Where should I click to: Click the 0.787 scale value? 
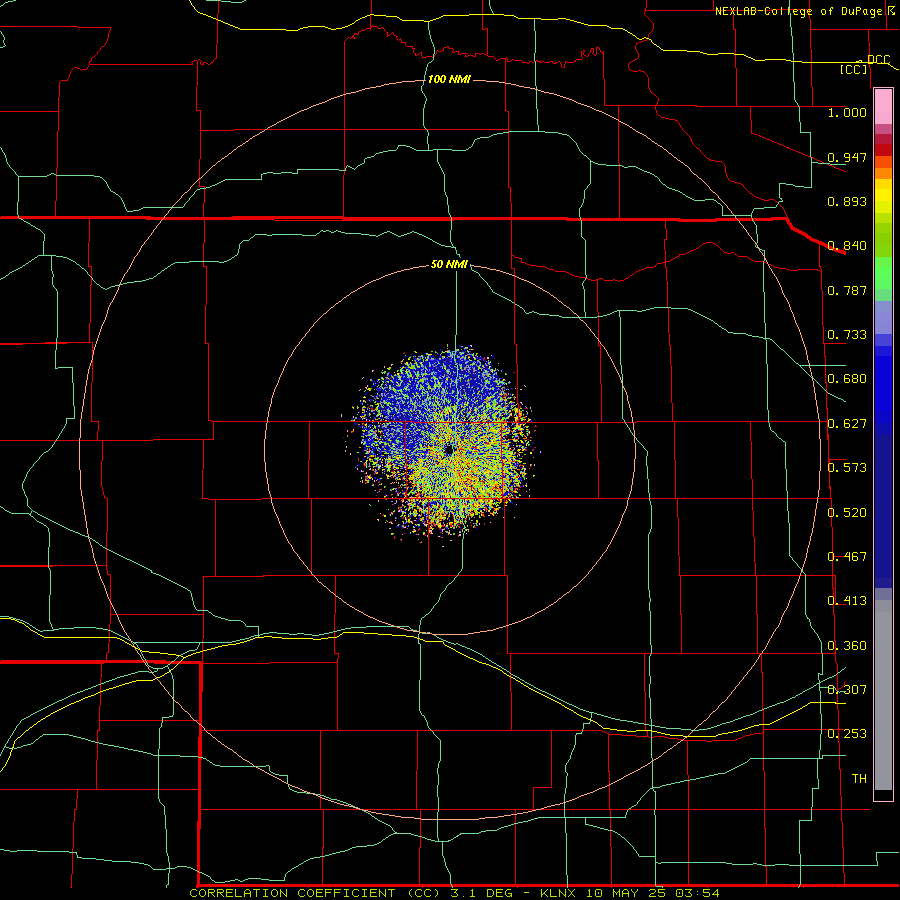coord(847,290)
